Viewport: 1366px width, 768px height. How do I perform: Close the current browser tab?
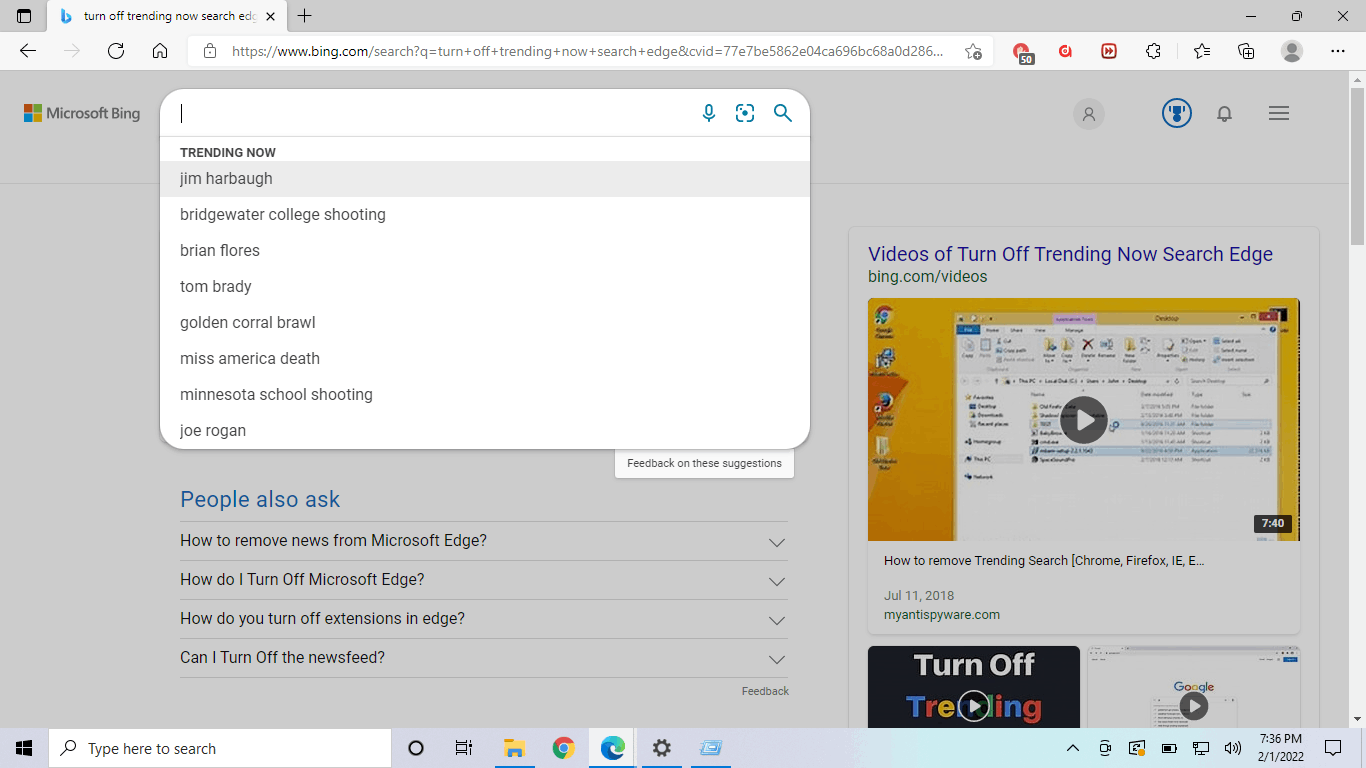coord(270,16)
